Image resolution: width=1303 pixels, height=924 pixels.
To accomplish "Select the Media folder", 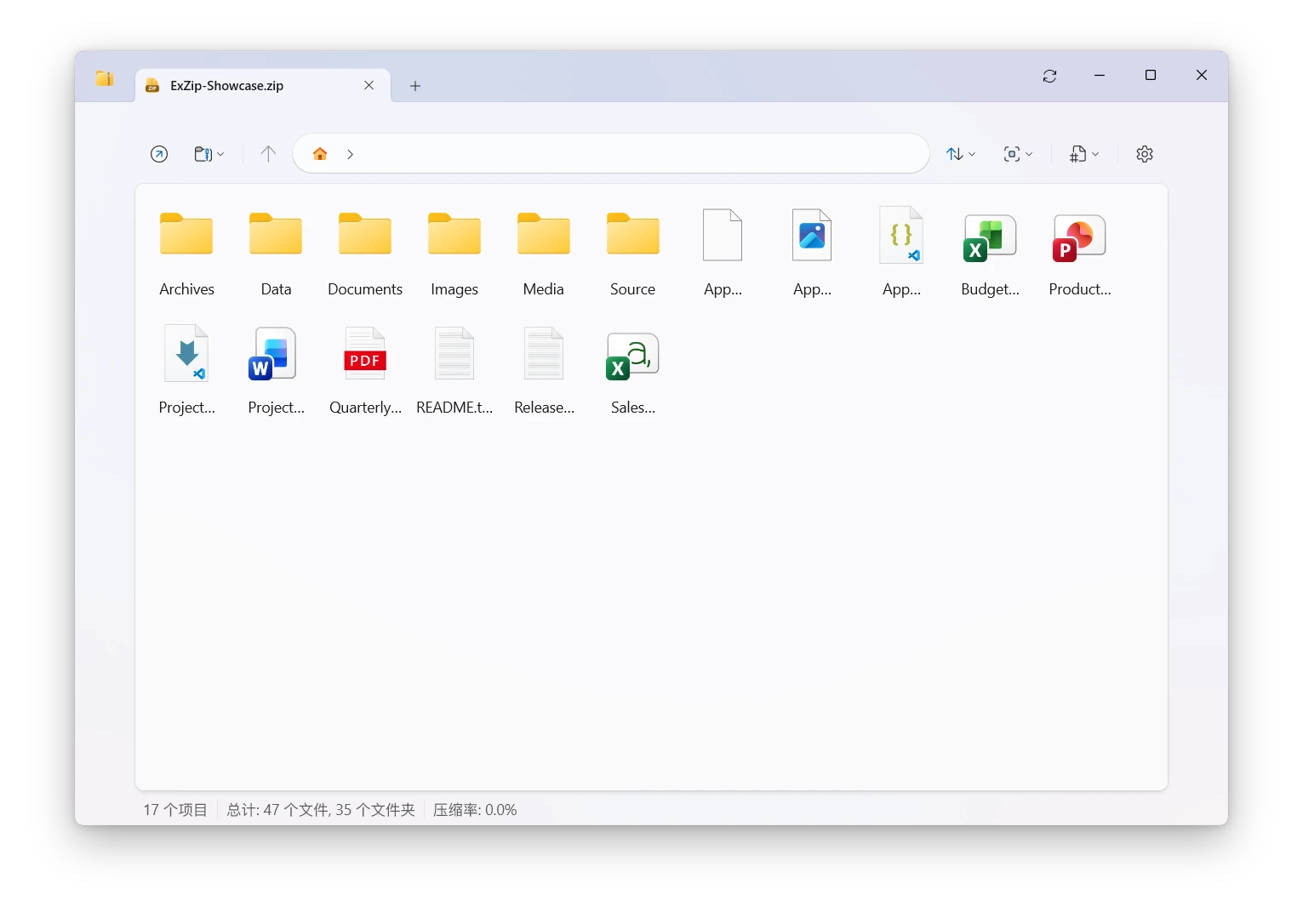I will 544,252.
